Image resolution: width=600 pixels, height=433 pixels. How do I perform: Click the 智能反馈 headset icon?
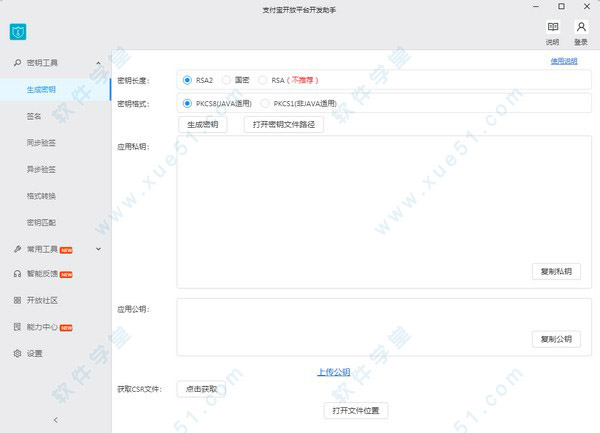pos(17,274)
